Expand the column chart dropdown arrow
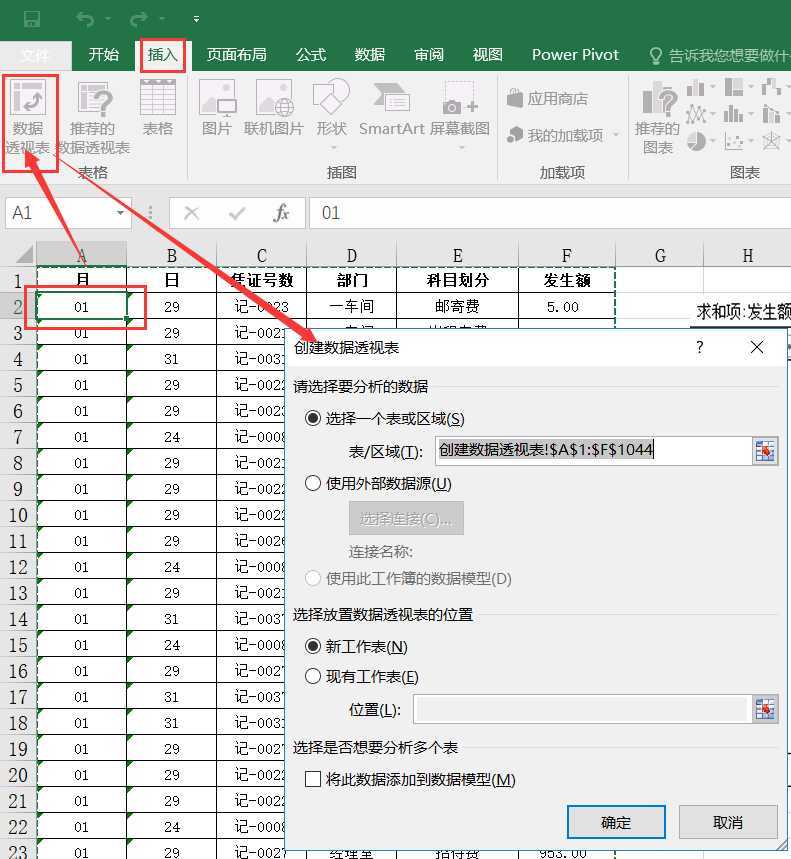This screenshot has height=859, width=791. (713, 87)
